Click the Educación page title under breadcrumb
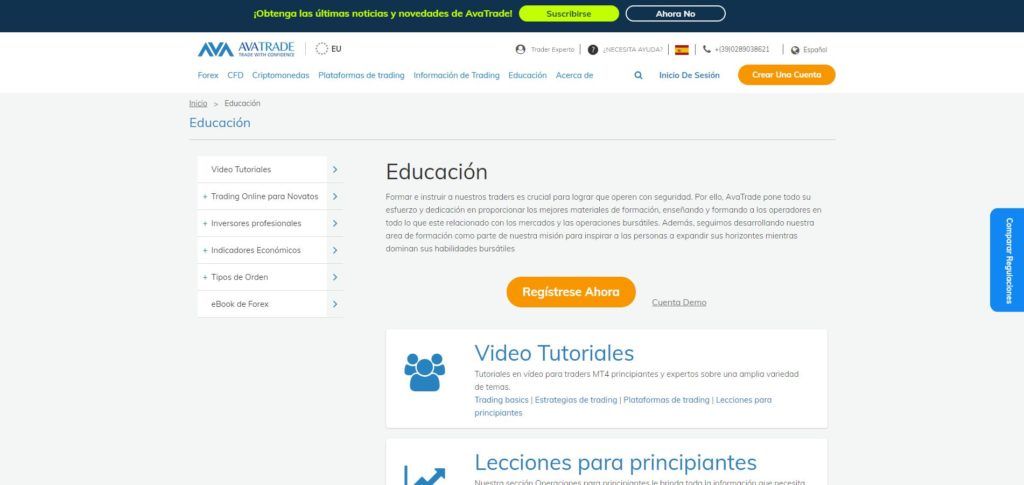 [x=219, y=123]
